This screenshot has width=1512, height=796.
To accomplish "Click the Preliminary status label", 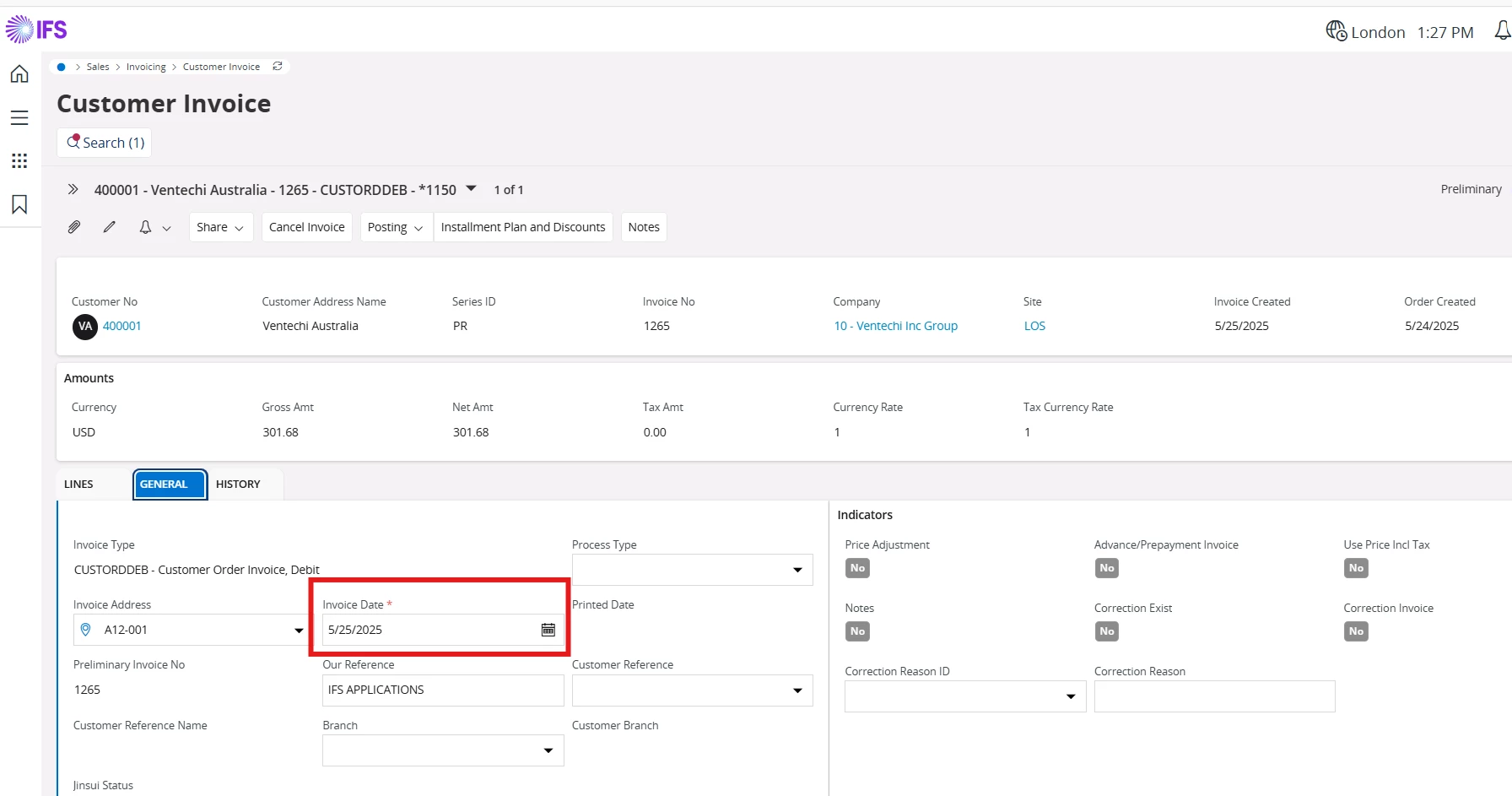I will (x=1471, y=189).
